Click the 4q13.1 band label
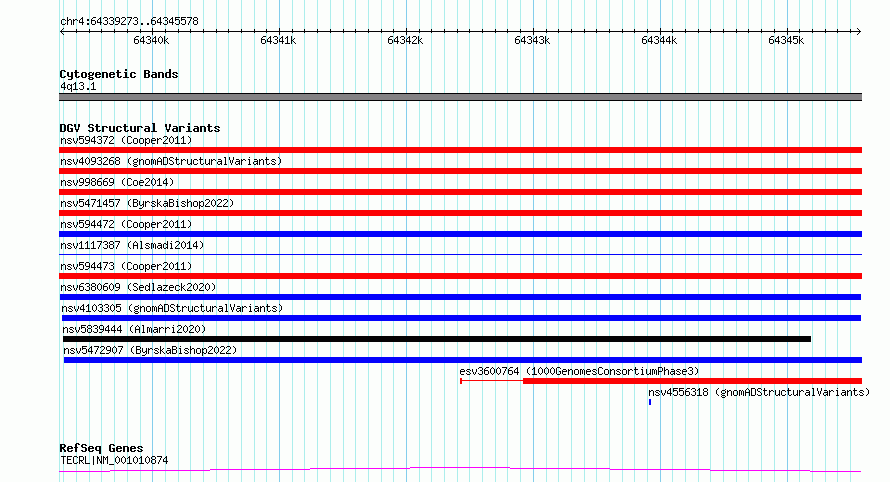 (x=78, y=86)
